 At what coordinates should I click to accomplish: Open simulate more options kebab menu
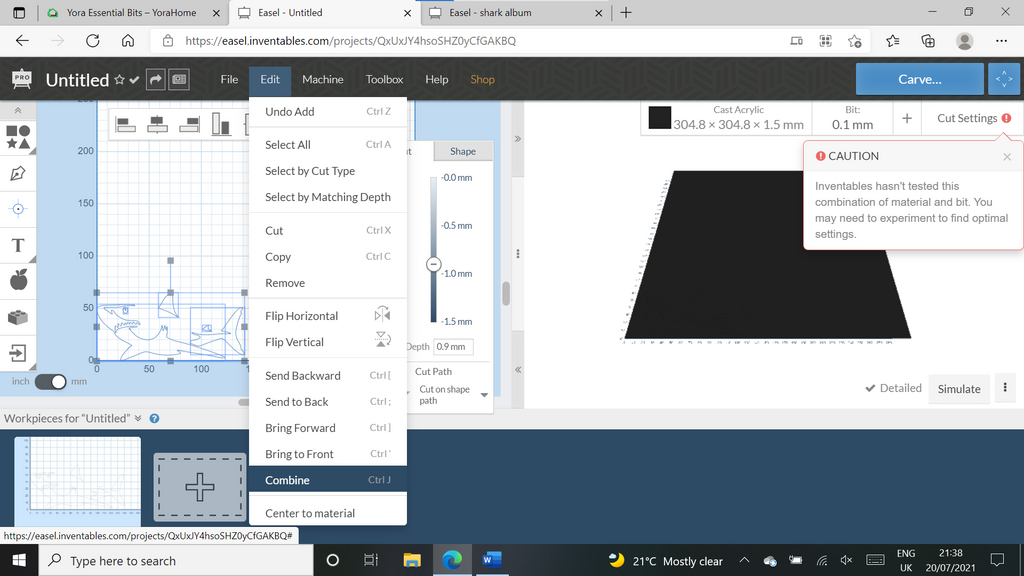point(1005,388)
